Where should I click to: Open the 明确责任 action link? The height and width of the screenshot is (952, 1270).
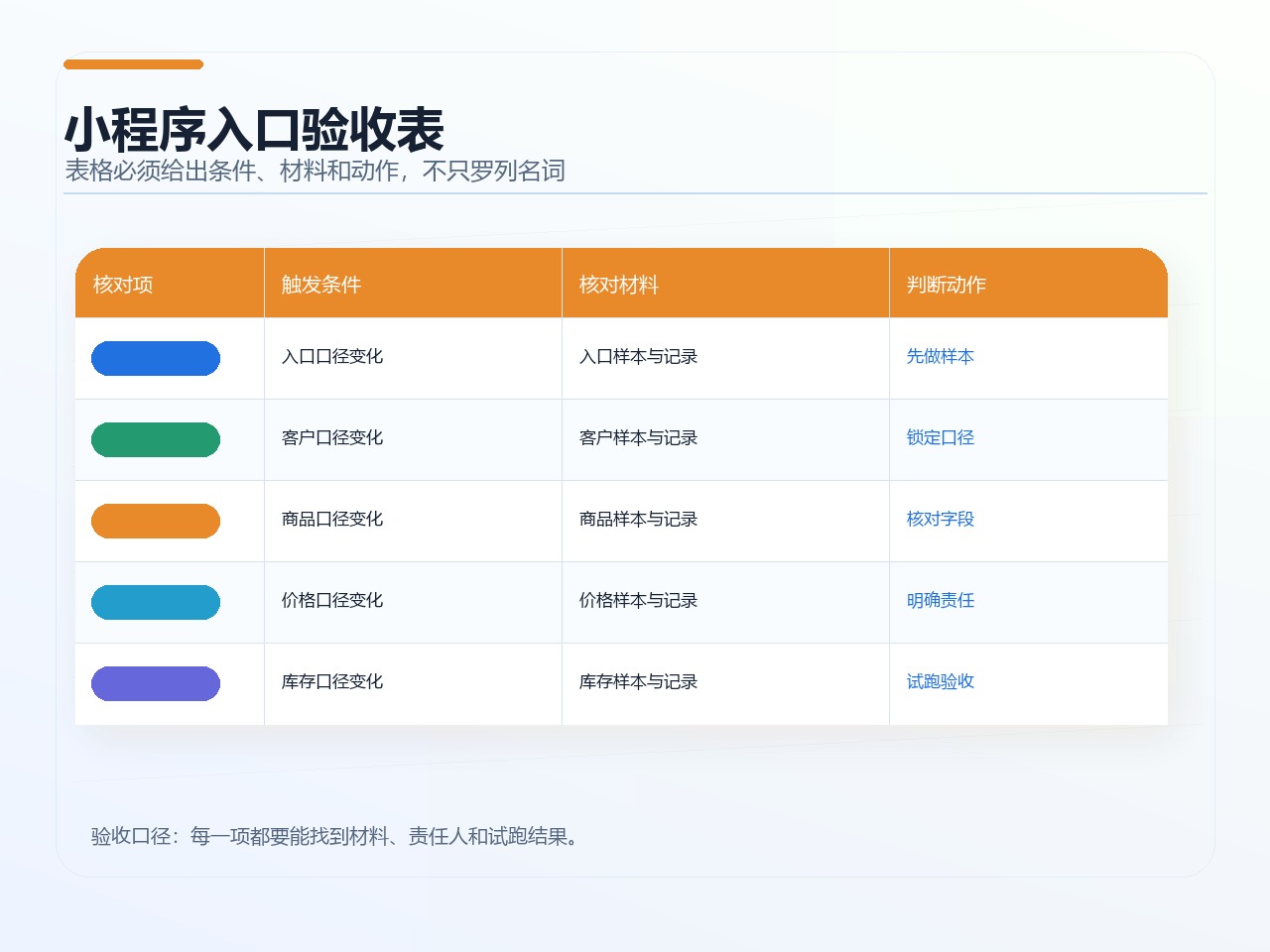point(941,600)
